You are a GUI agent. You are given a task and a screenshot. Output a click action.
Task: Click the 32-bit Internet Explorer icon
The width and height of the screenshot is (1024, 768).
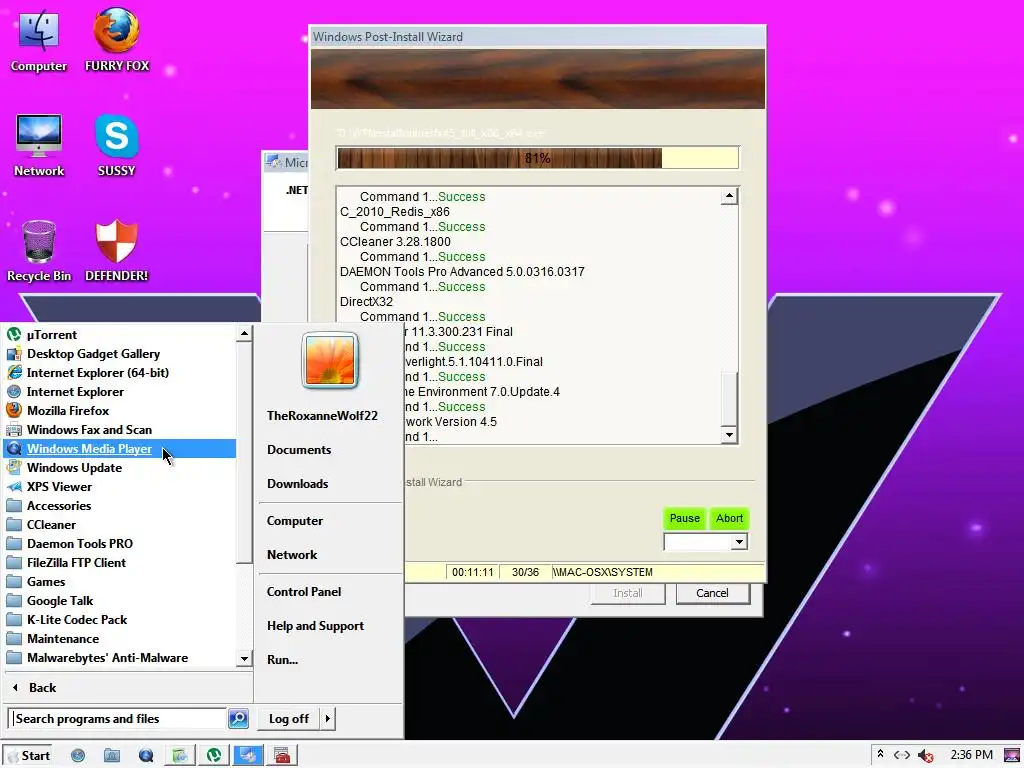[x=14, y=391]
